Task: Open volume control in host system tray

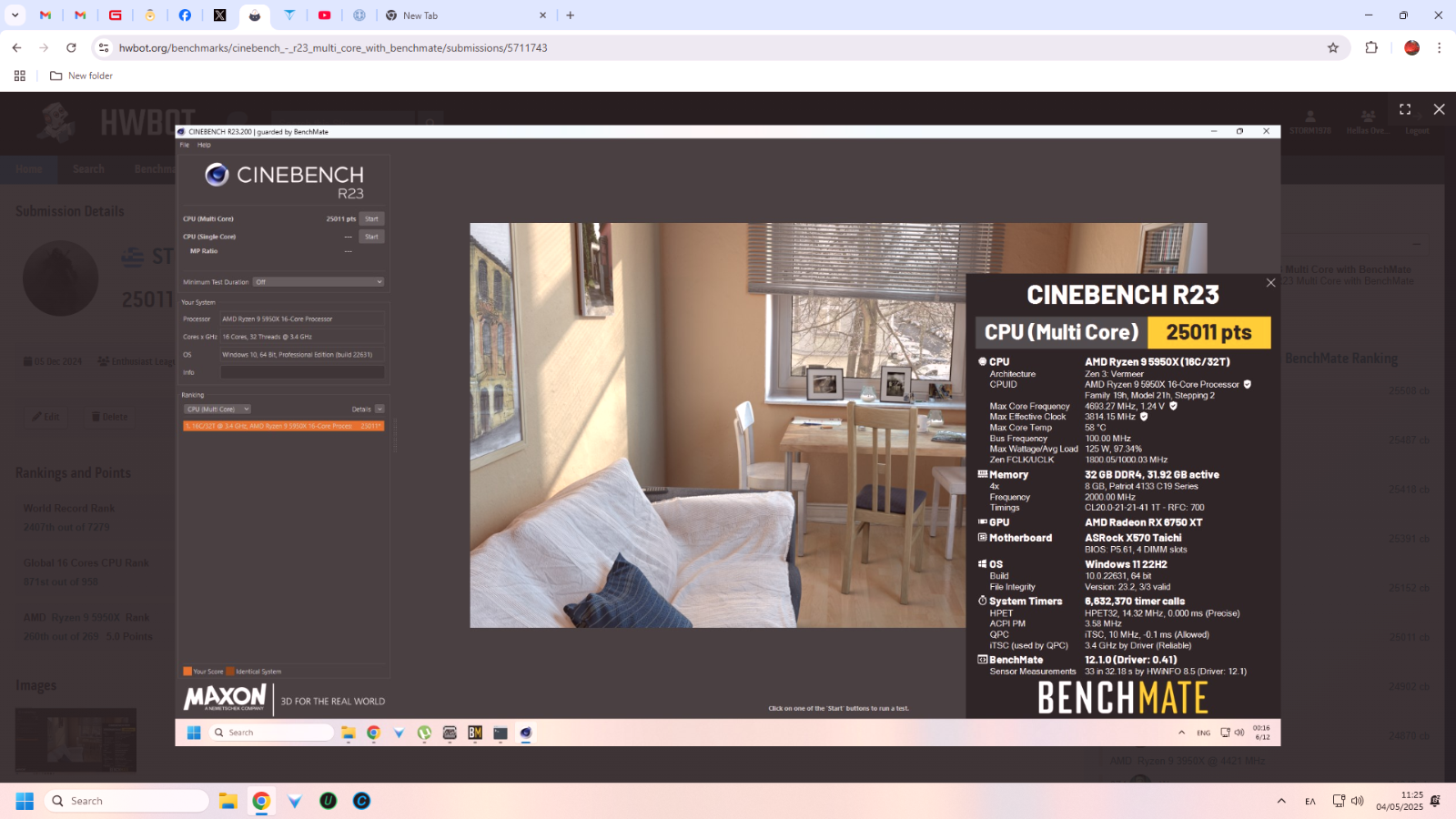Action: point(1358,801)
